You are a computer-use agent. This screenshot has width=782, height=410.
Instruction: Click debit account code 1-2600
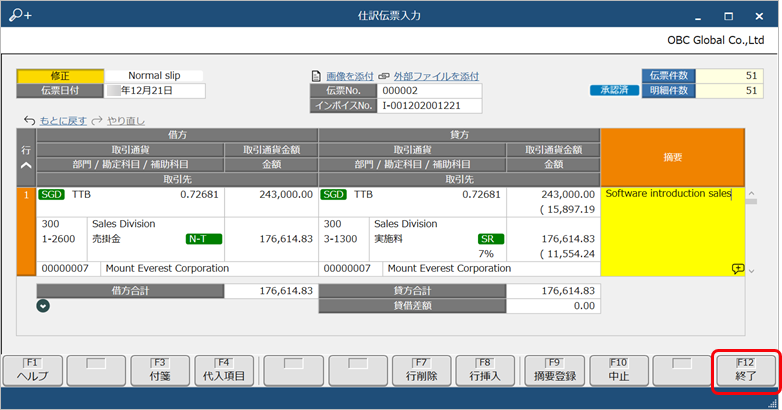point(58,239)
